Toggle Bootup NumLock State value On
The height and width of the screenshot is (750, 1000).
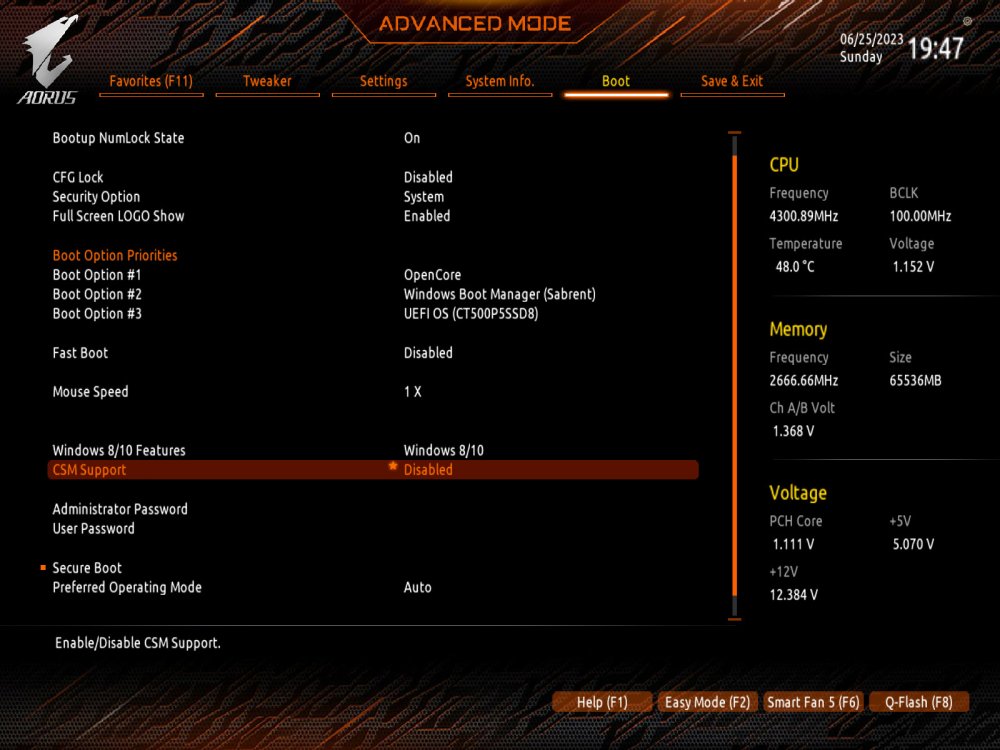pyautogui.click(x=412, y=138)
